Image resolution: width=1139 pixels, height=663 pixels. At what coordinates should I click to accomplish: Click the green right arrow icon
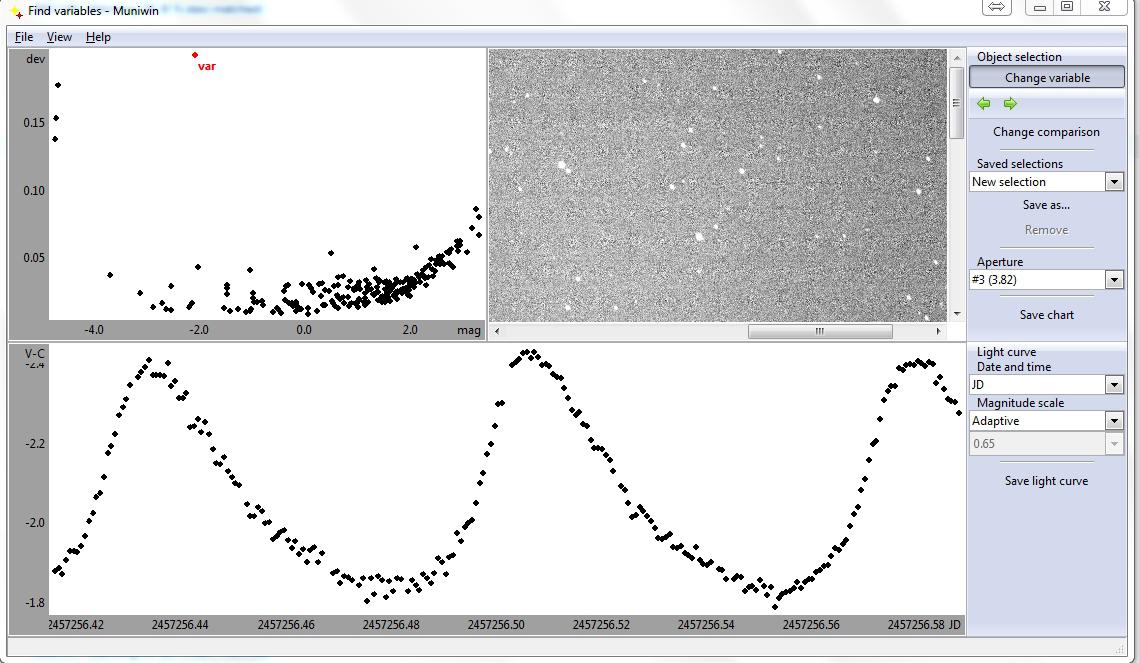click(x=1010, y=104)
